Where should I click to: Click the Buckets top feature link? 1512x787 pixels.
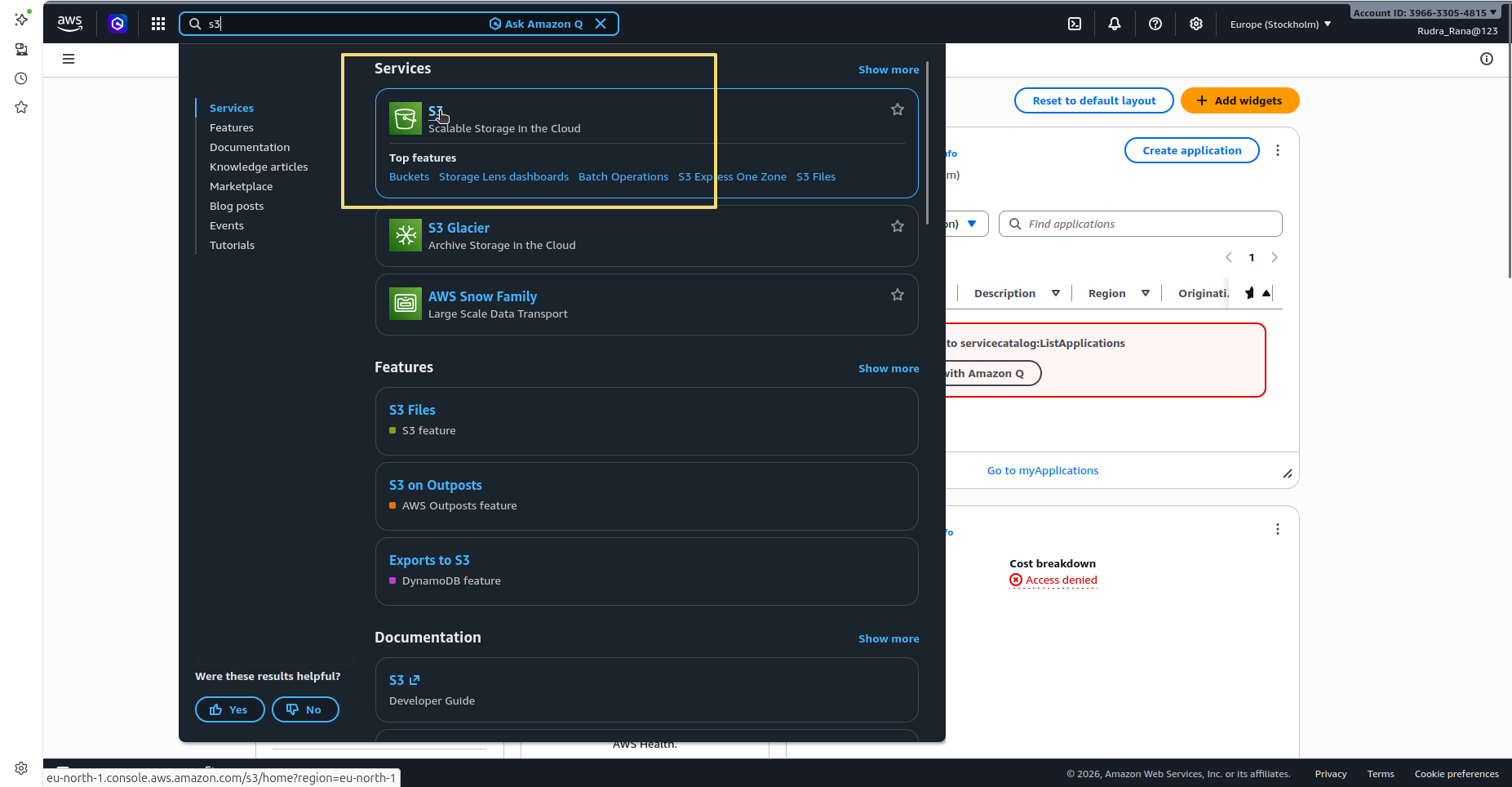pos(409,176)
